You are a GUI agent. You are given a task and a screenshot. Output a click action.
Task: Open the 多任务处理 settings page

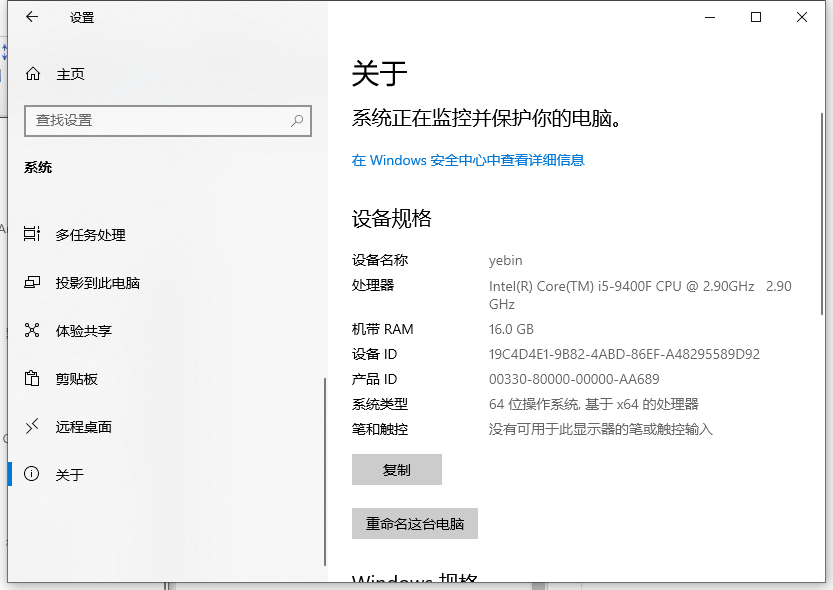(x=91, y=234)
